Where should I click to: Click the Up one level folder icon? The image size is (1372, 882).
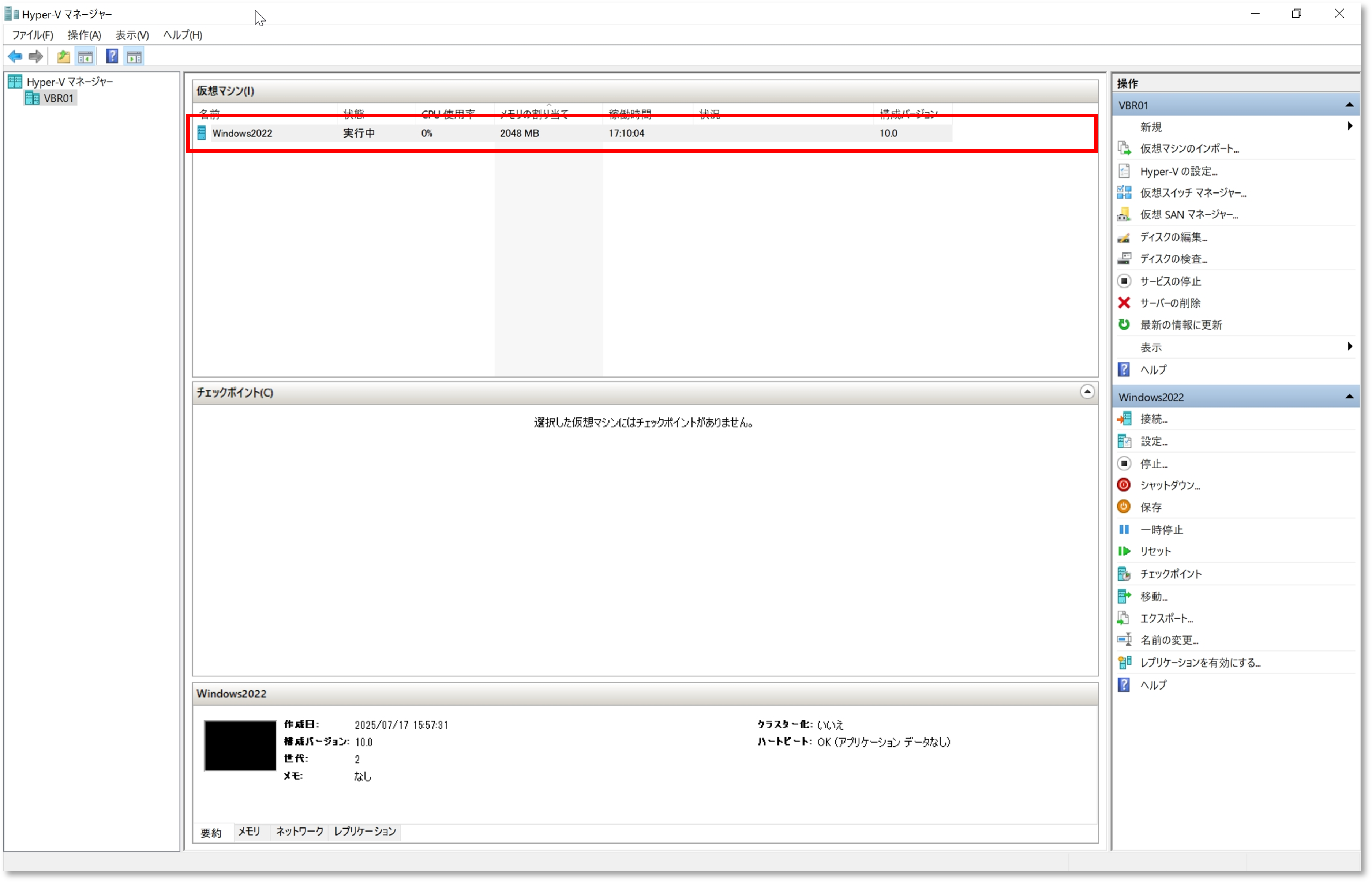tap(64, 57)
